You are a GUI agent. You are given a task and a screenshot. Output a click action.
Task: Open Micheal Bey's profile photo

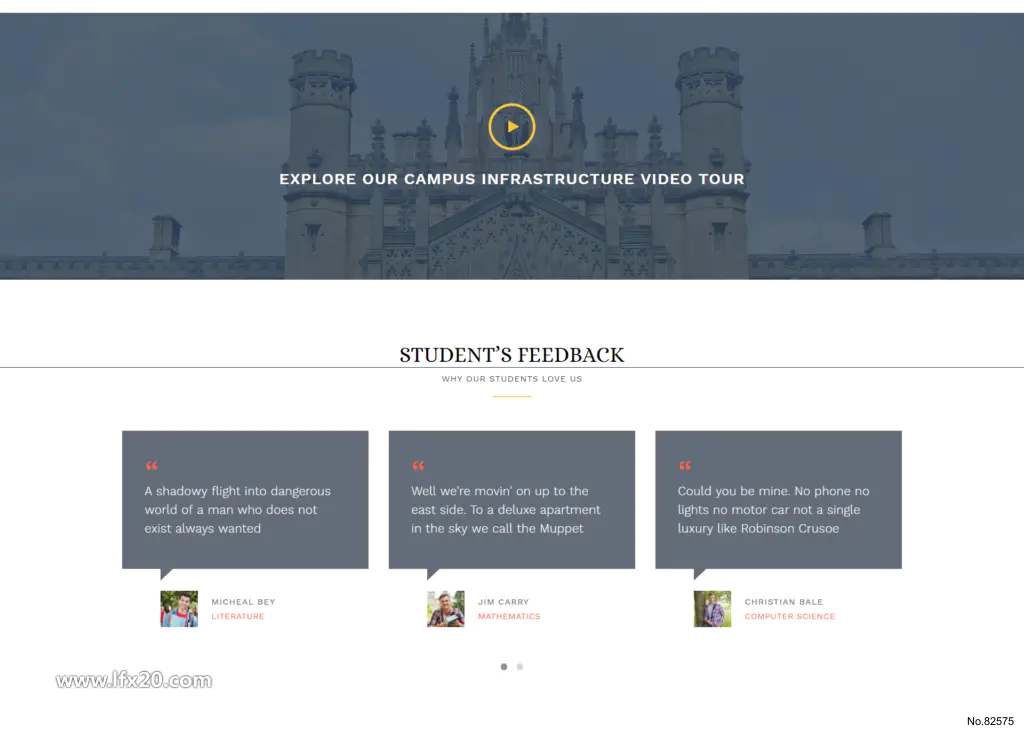click(x=179, y=609)
